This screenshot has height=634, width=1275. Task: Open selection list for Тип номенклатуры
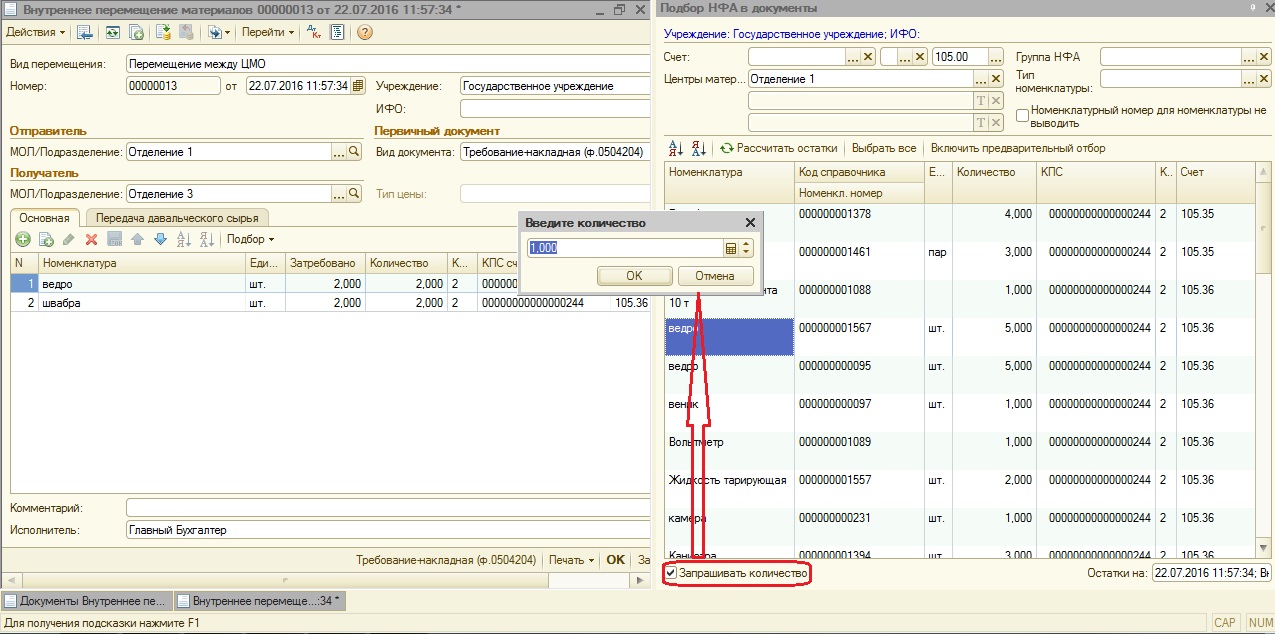(x=1249, y=78)
